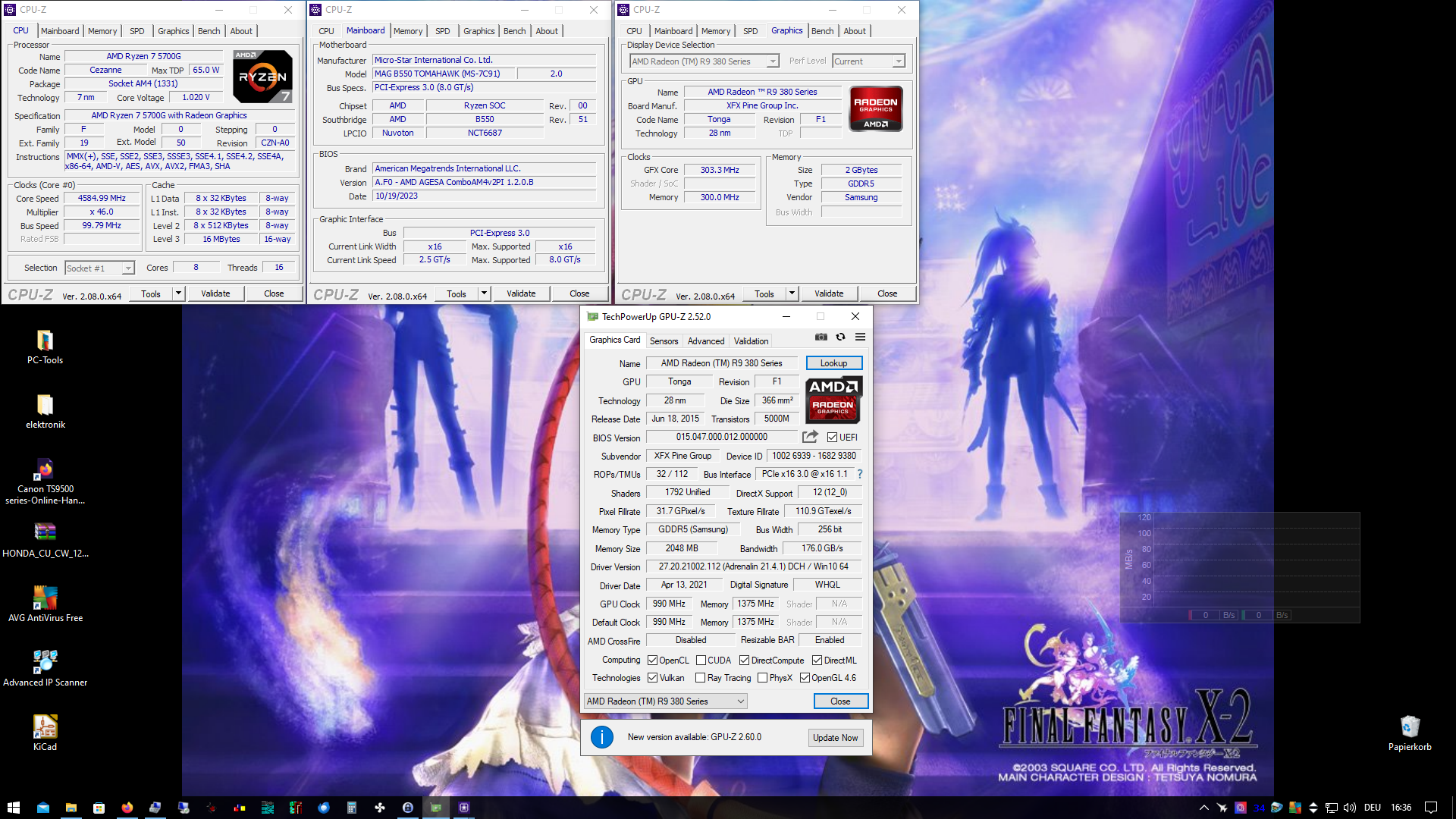Image resolution: width=1456 pixels, height=819 pixels.
Task: Click the Lookup button in GPU-Z
Action: pyautogui.click(x=834, y=363)
